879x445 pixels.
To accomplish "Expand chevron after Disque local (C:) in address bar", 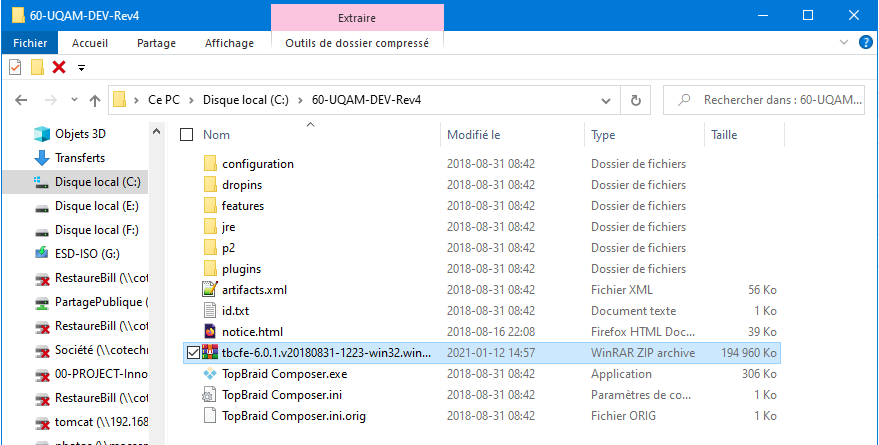I will [300, 100].
